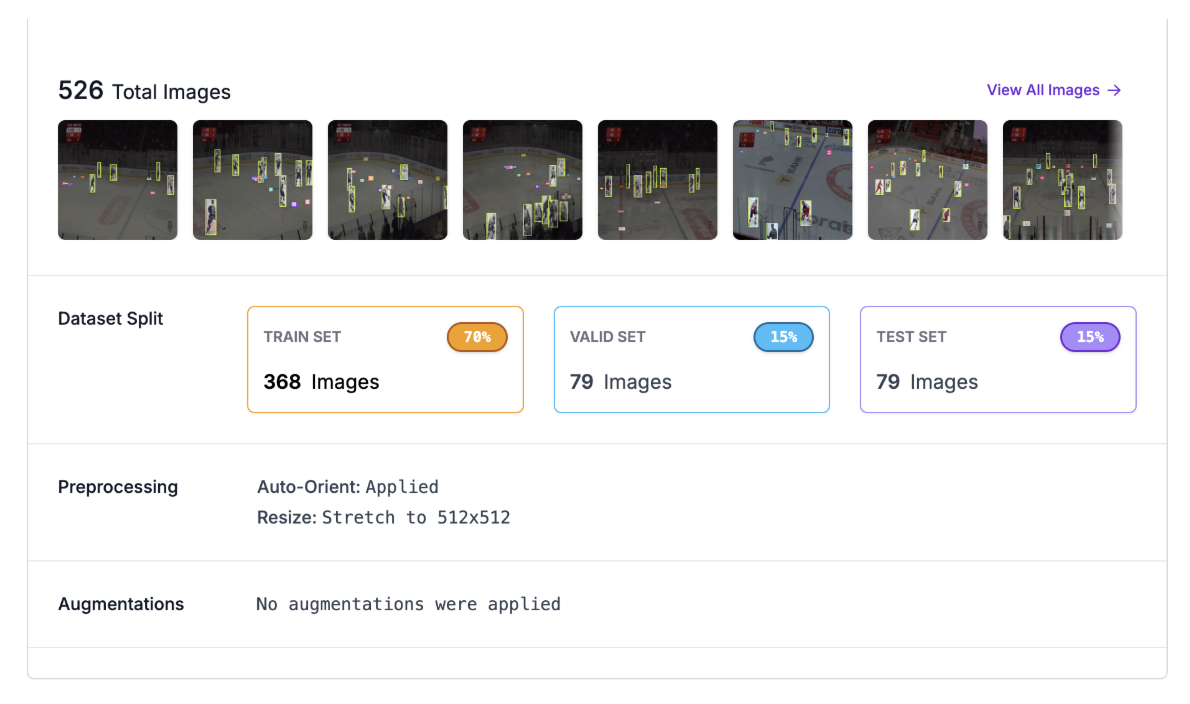Click the Auto-Orient Applied setting text
Viewport: 1190px width, 704px height.
tap(348, 487)
